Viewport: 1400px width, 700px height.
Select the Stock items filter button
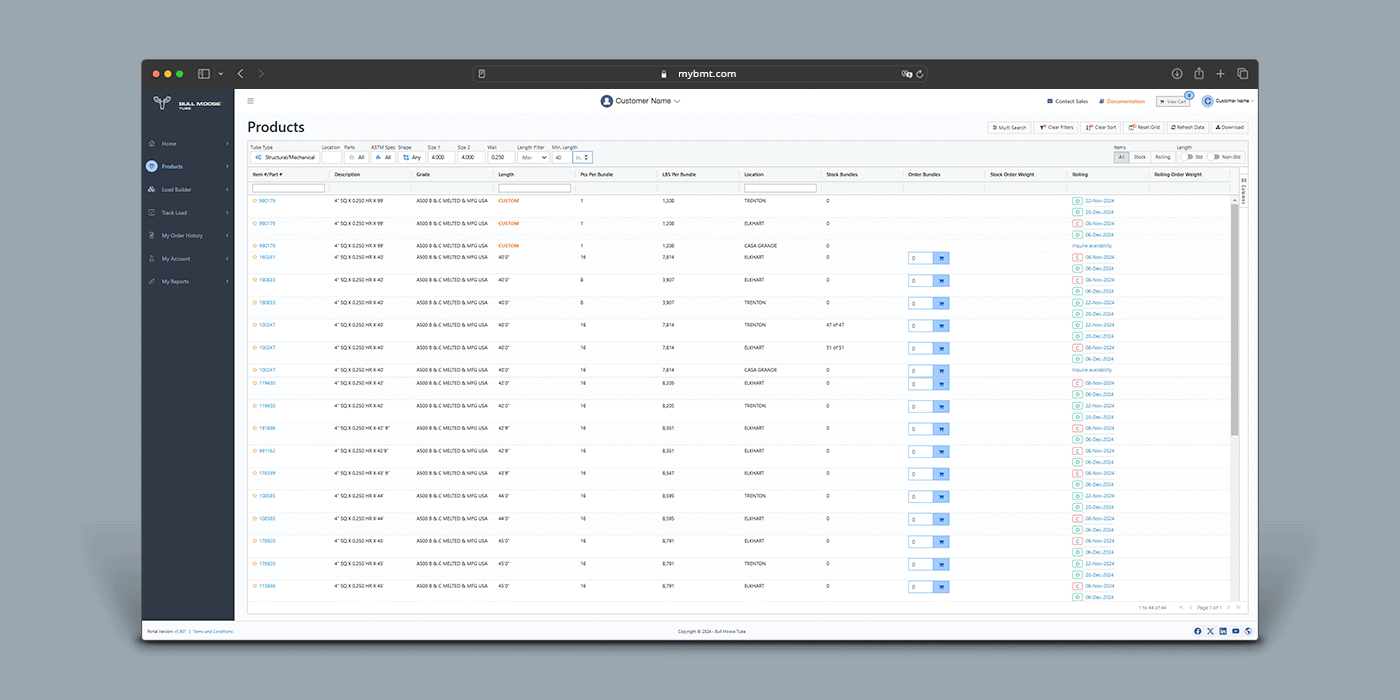(x=1140, y=157)
